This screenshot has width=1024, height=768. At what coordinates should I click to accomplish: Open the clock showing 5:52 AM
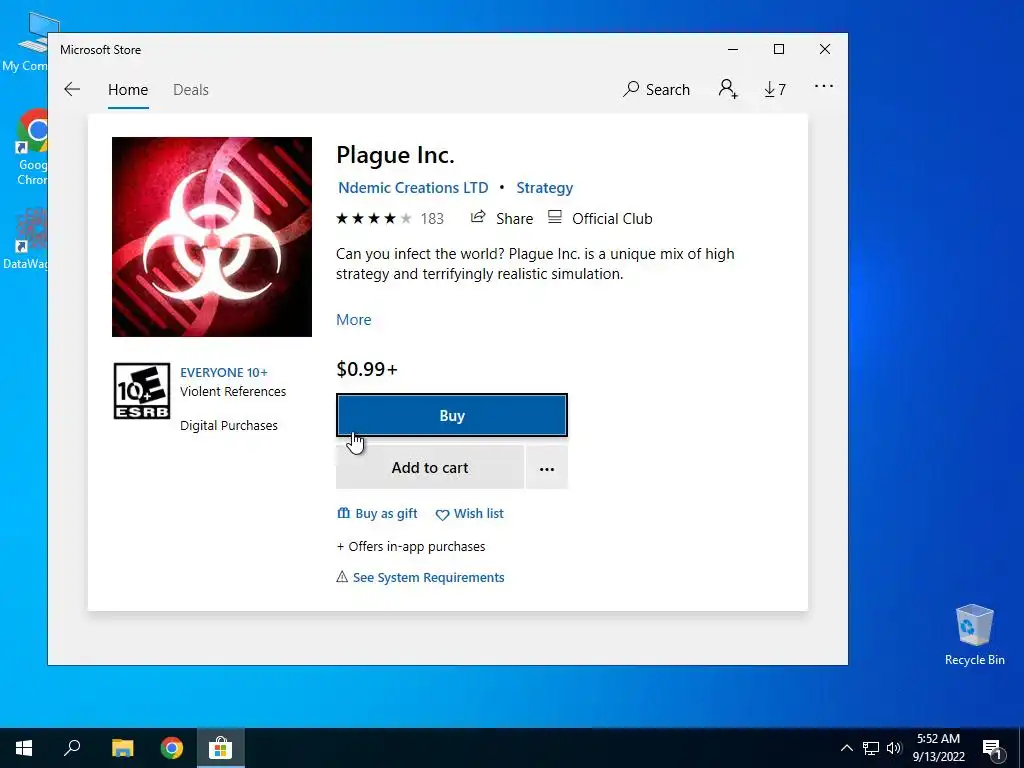click(938, 748)
